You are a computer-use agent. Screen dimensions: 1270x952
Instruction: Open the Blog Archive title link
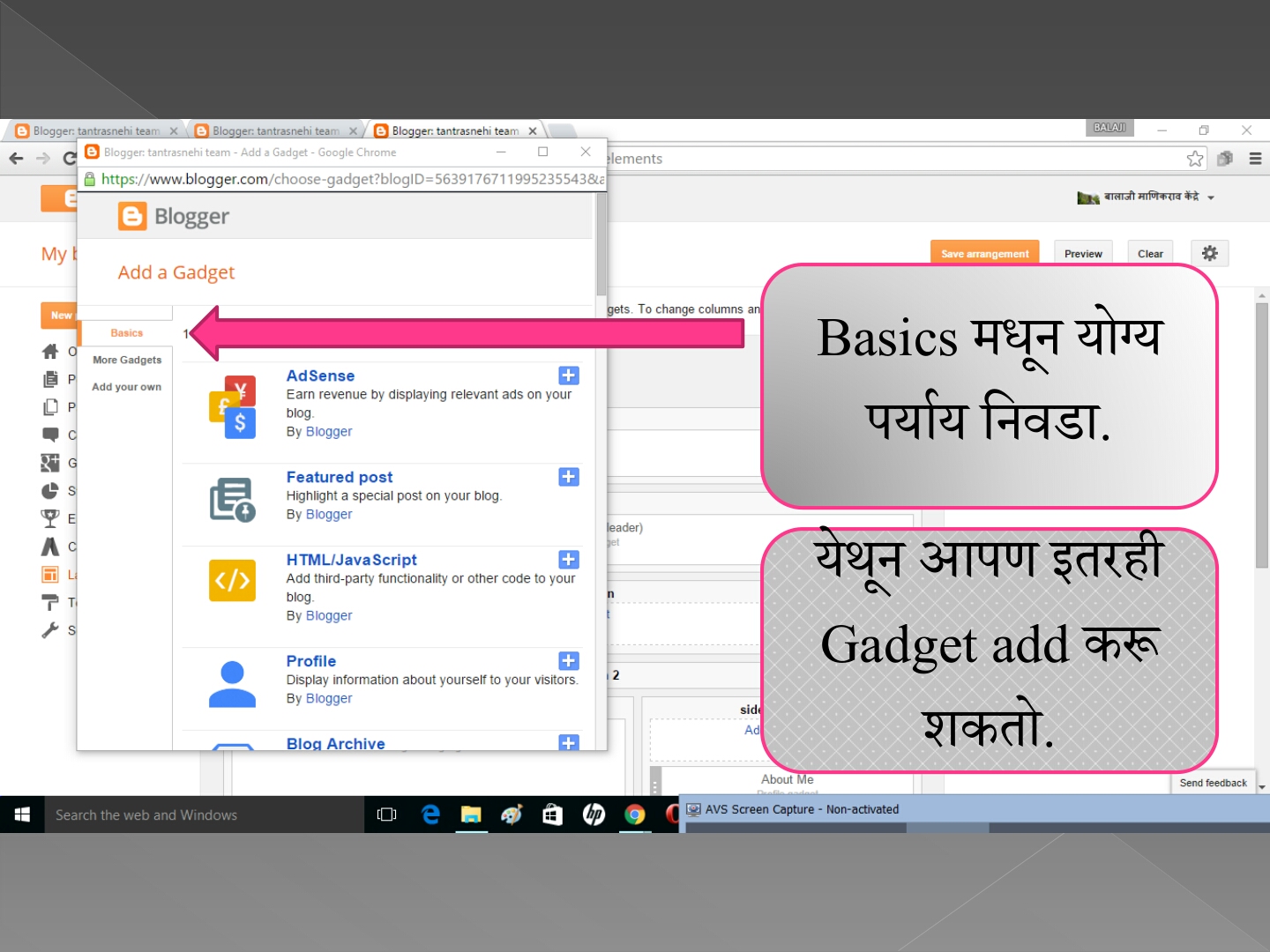(336, 743)
